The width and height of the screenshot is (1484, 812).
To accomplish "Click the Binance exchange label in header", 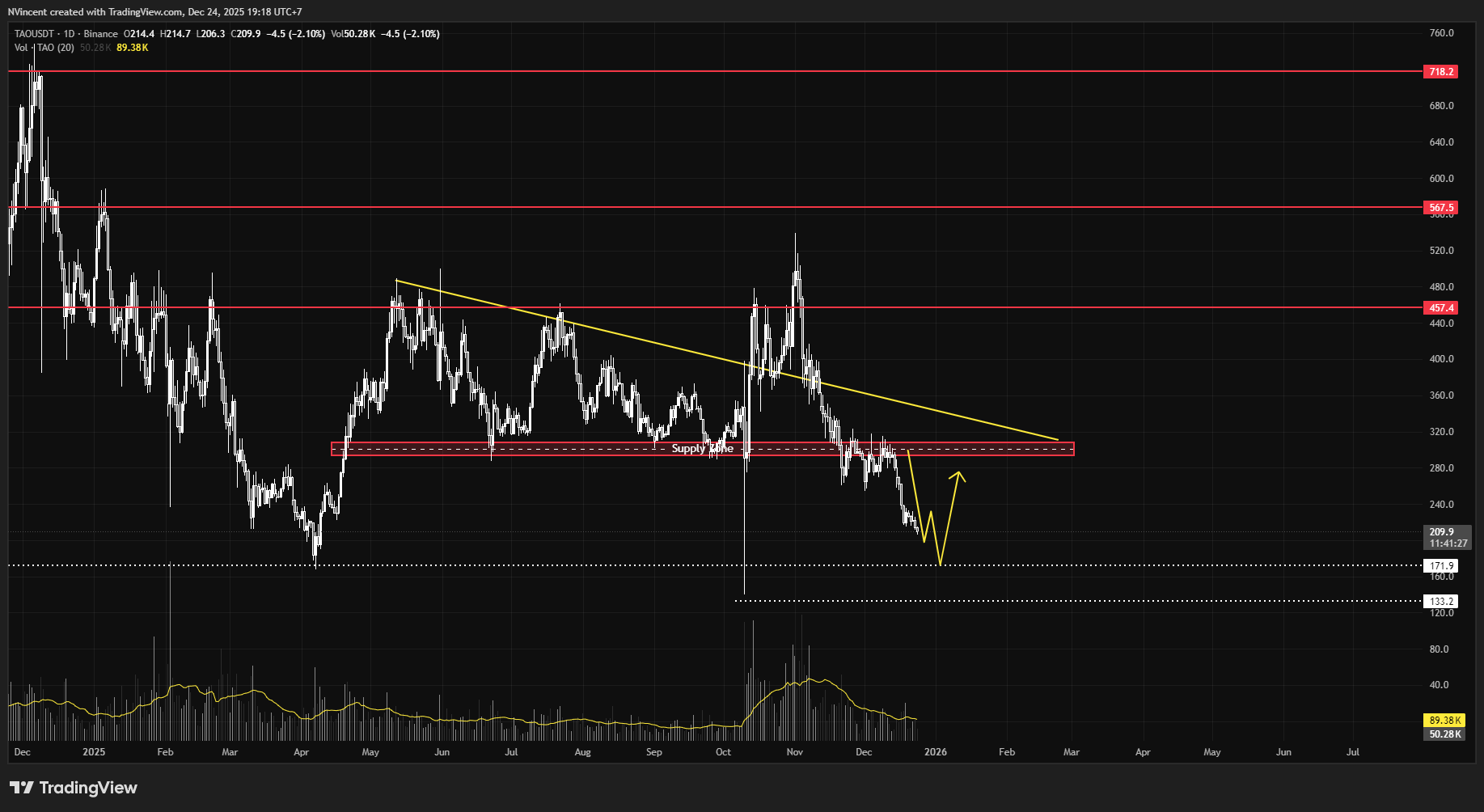I will click(101, 34).
